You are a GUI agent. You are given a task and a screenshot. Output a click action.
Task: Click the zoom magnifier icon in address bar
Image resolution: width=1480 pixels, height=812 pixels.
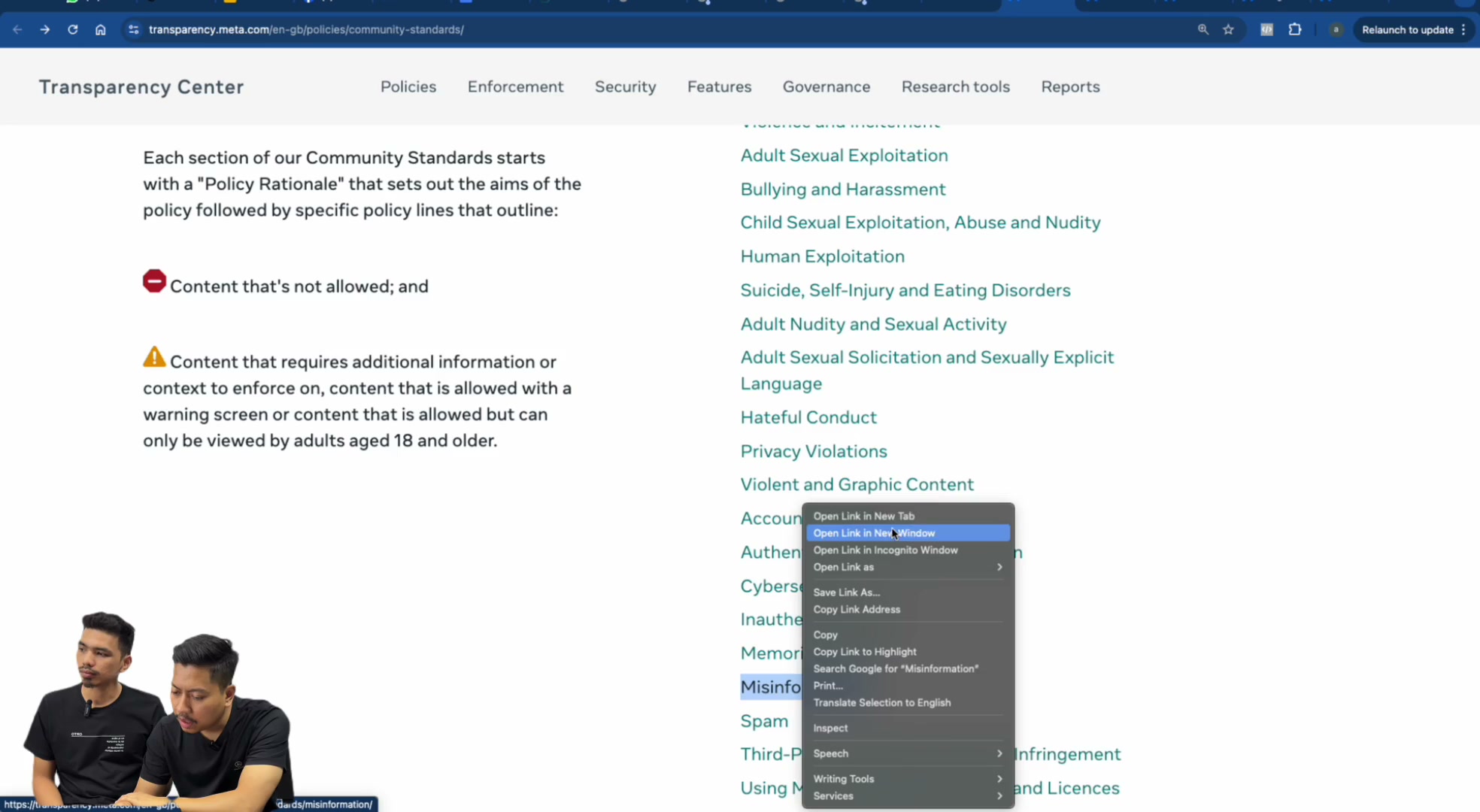pyautogui.click(x=1203, y=29)
